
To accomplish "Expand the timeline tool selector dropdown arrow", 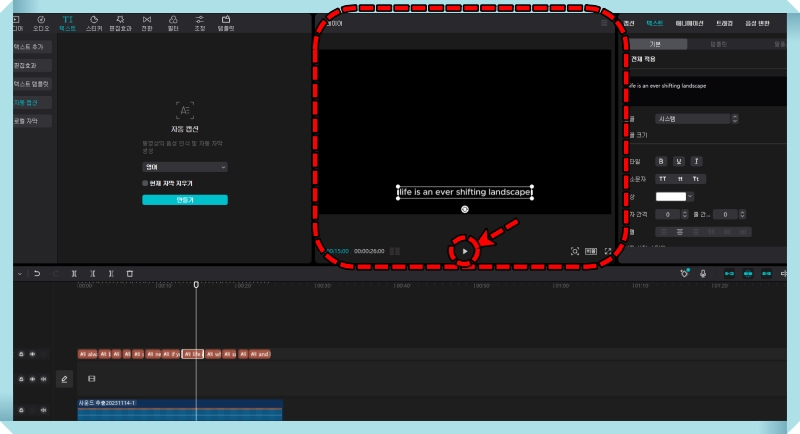I will pos(20,274).
